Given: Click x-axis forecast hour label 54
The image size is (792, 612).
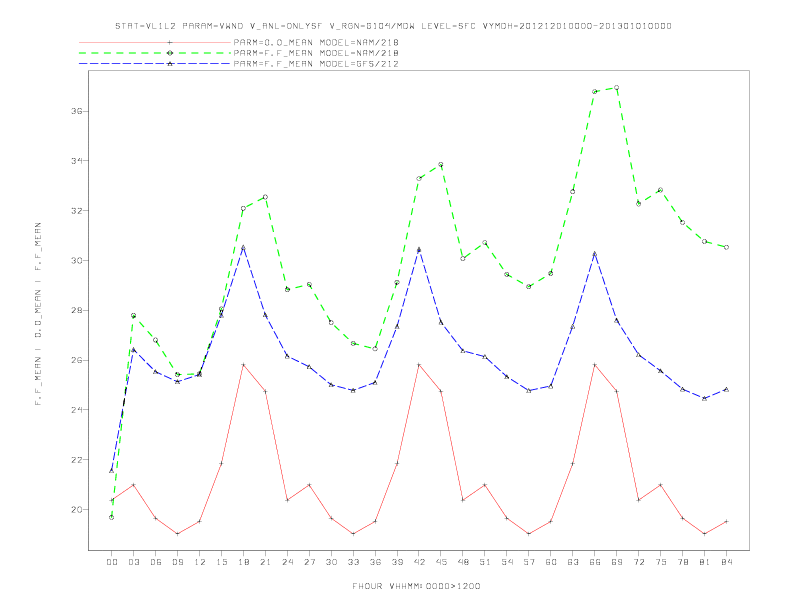Looking at the screenshot, I should pyautogui.click(x=507, y=562).
